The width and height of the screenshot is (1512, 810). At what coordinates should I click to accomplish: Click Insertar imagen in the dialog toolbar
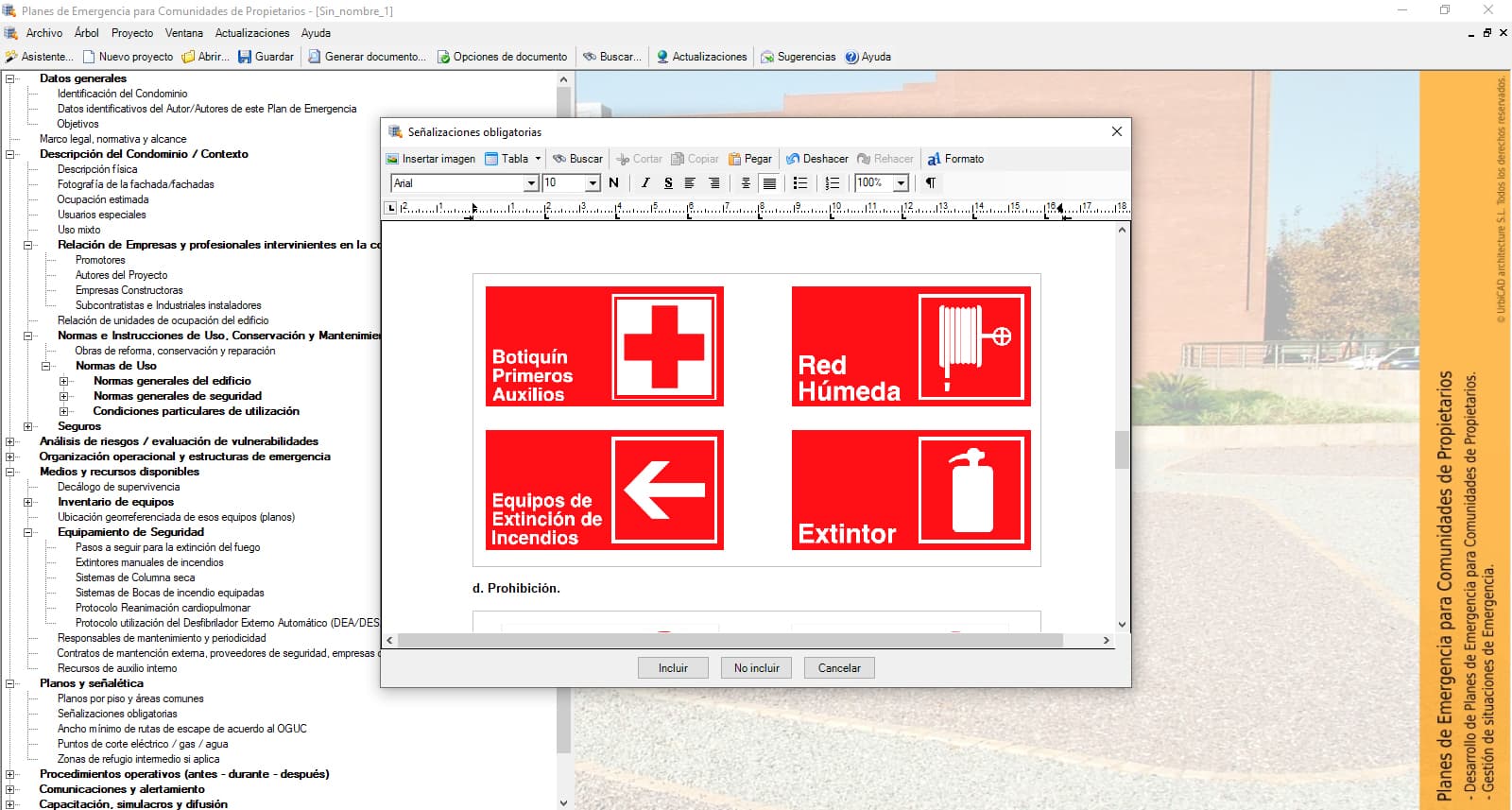431,159
